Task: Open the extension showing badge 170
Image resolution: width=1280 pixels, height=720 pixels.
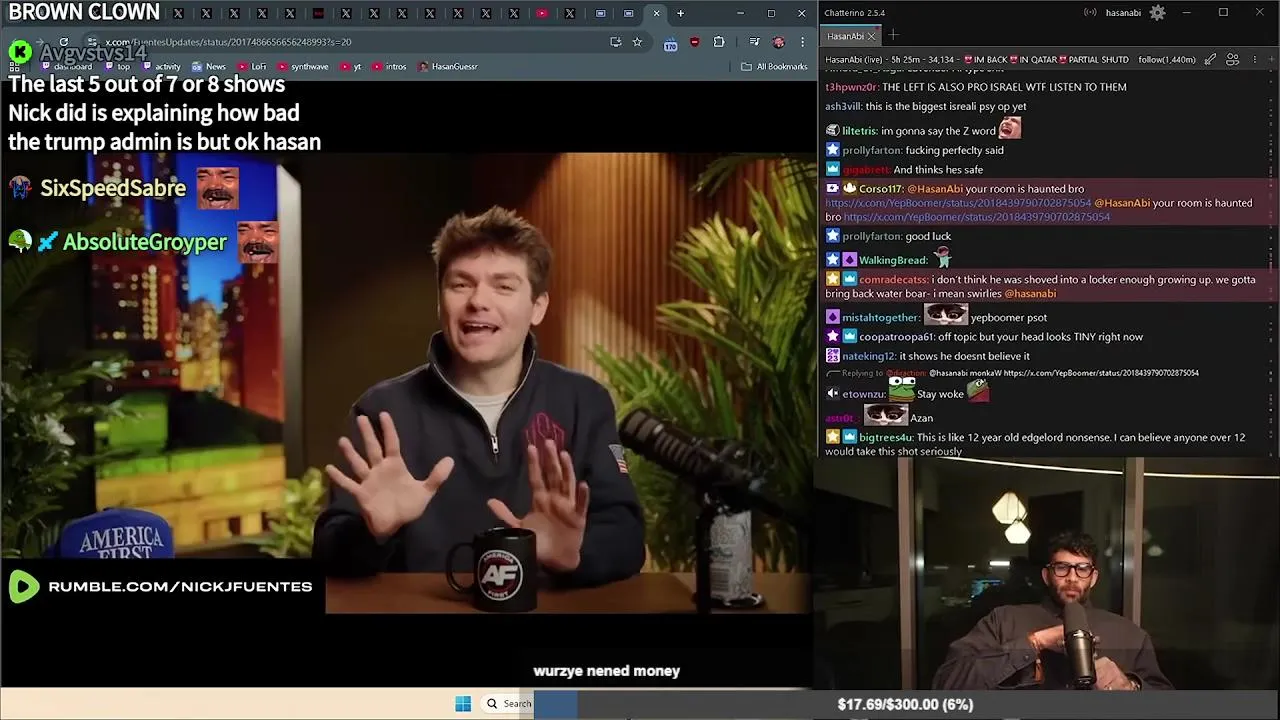Action: click(670, 43)
